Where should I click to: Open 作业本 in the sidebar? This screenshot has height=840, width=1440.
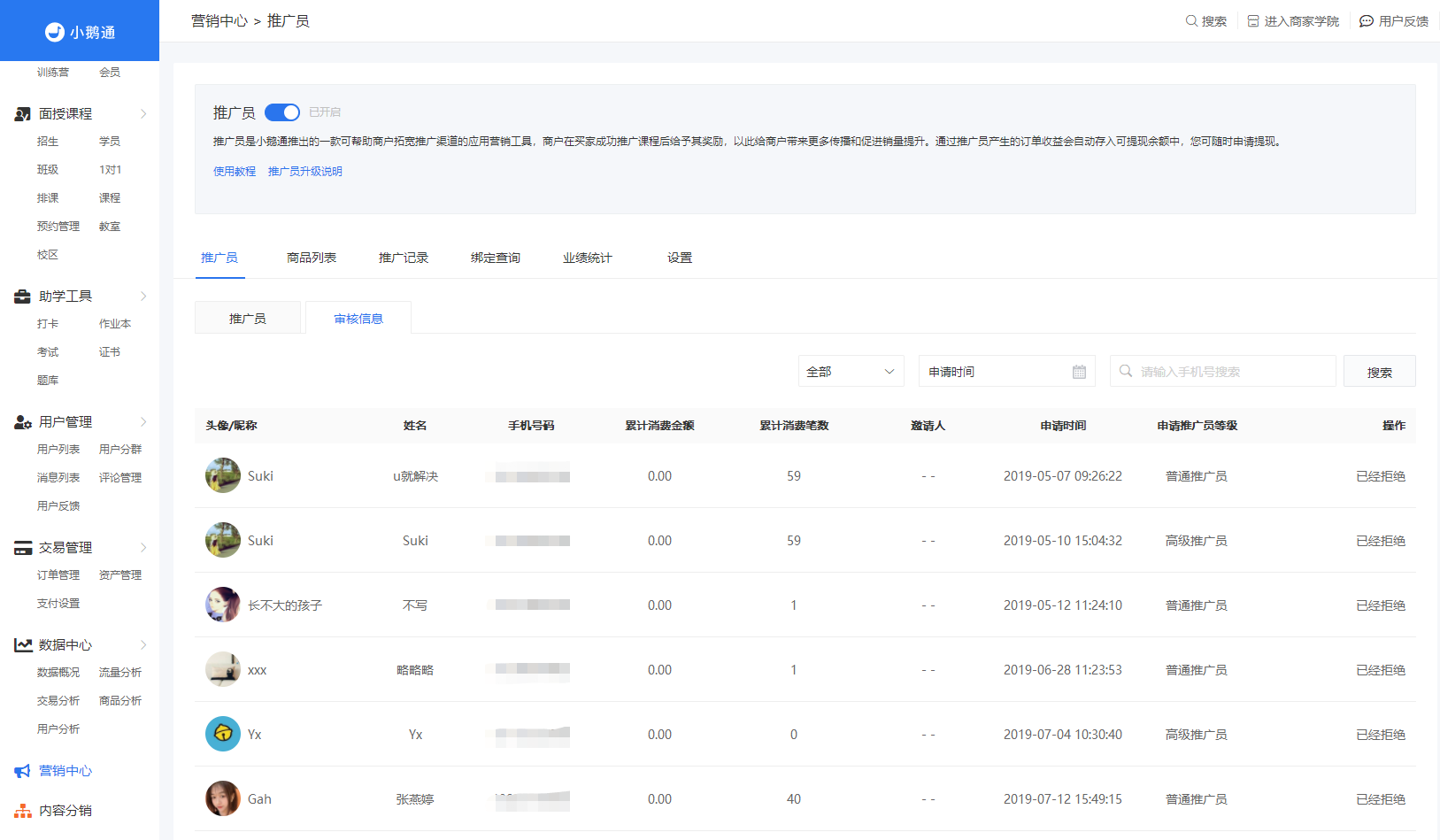(115, 324)
